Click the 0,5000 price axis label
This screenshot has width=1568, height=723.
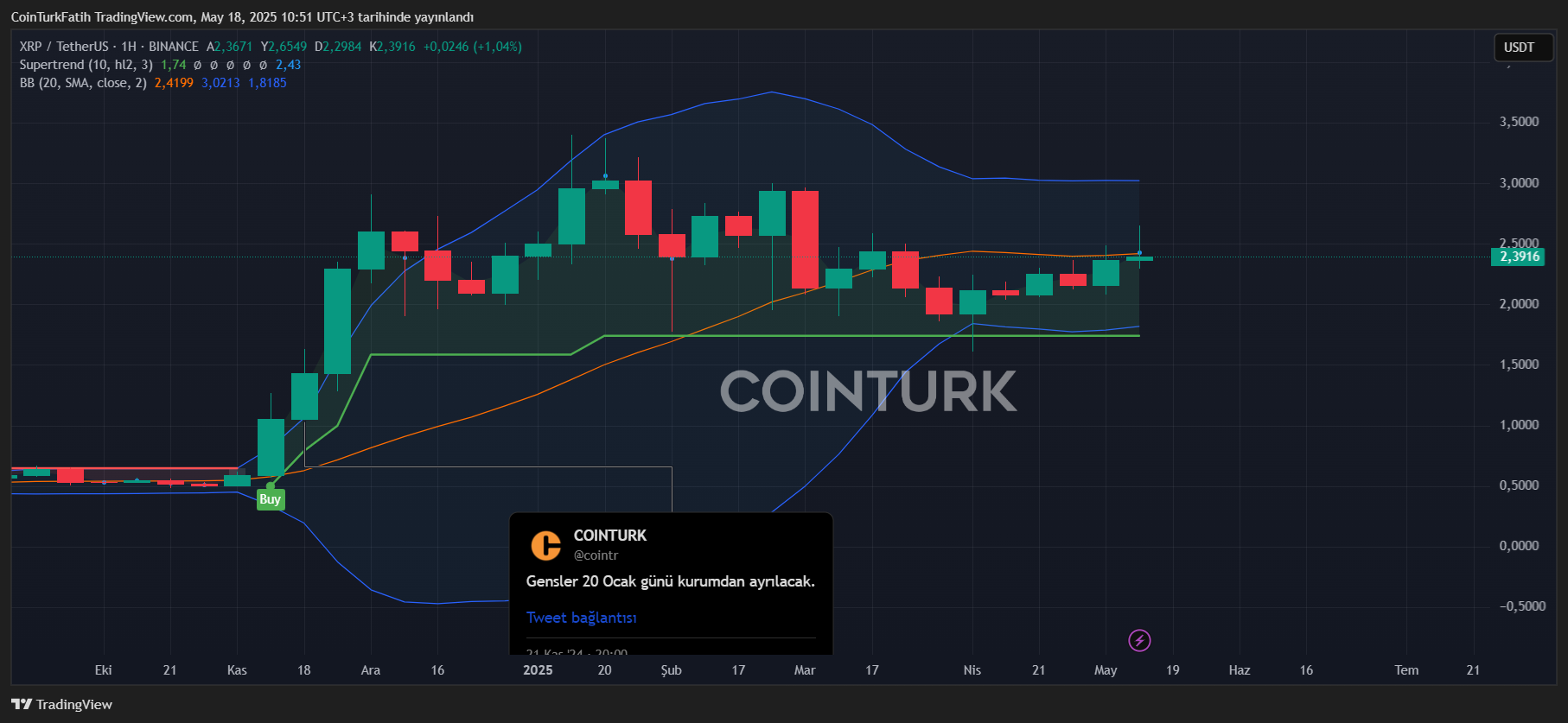[1519, 485]
